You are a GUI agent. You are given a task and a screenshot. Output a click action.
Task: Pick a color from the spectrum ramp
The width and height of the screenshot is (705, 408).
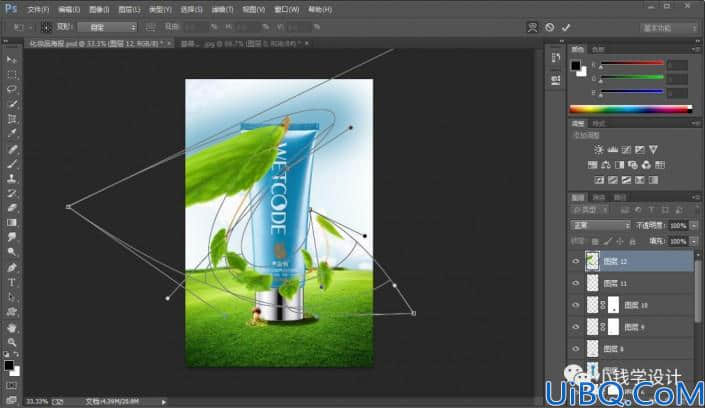(630, 109)
